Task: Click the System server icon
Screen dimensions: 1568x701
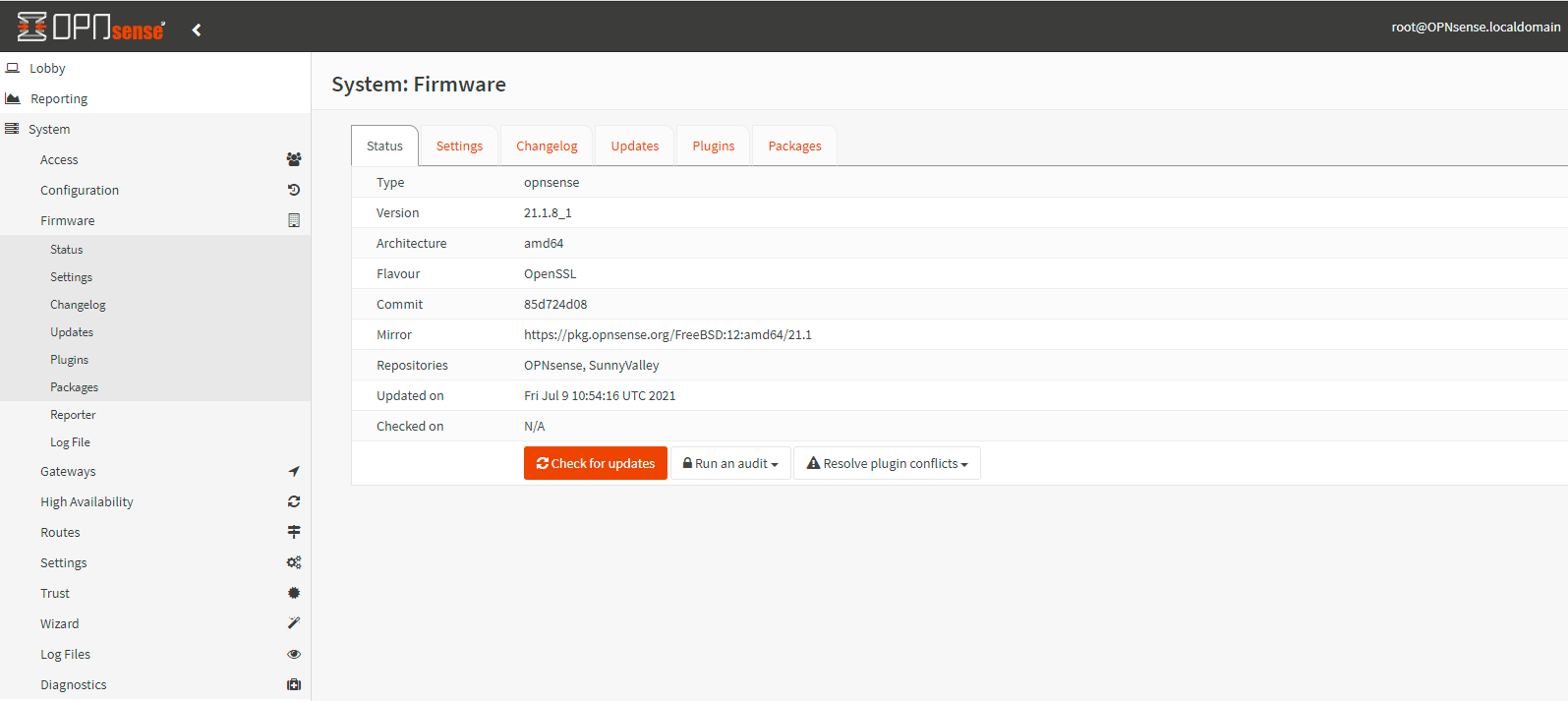Action: (12, 129)
